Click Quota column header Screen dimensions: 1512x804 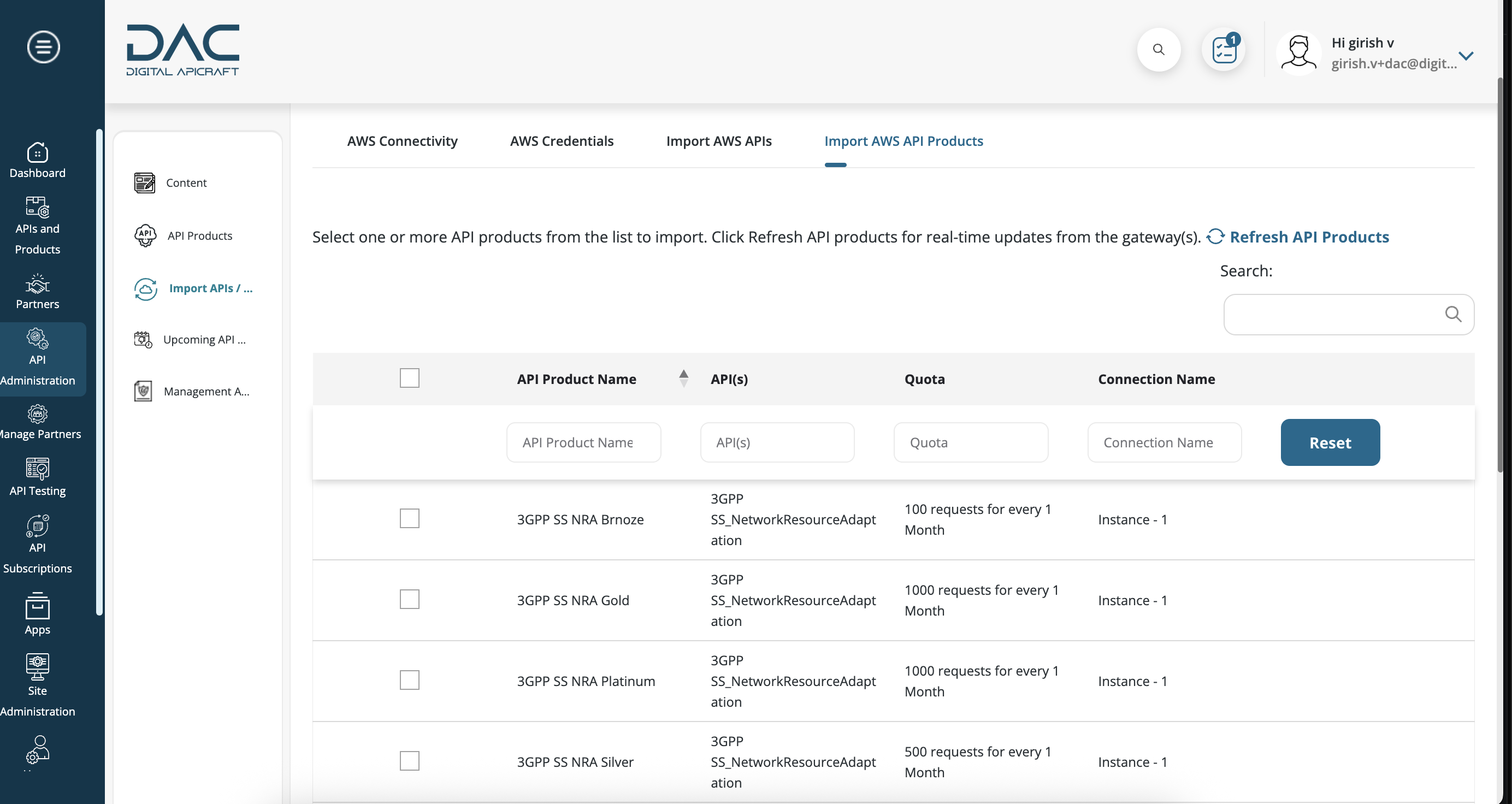[924, 379]
